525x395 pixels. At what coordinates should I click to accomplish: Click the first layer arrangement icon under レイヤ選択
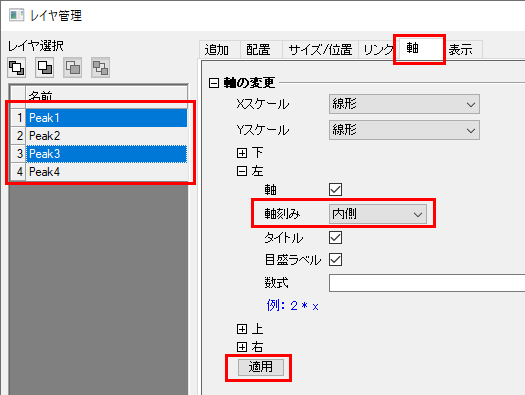(x=16, y=68)
